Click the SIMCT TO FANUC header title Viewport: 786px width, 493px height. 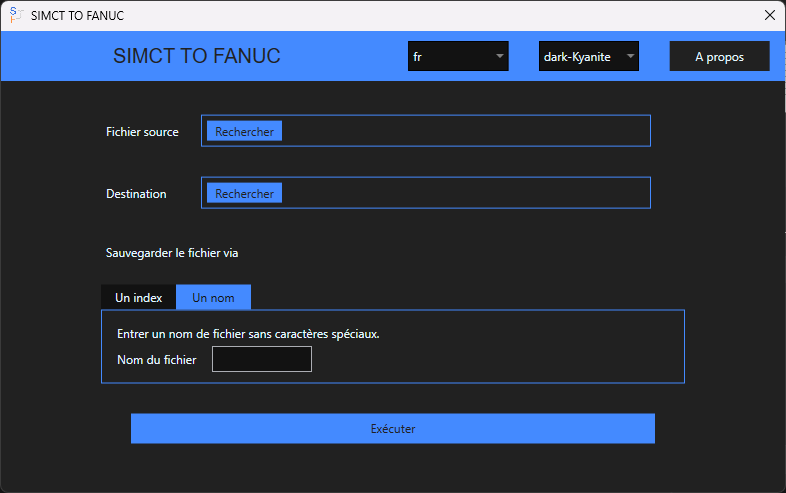point(196,56)
